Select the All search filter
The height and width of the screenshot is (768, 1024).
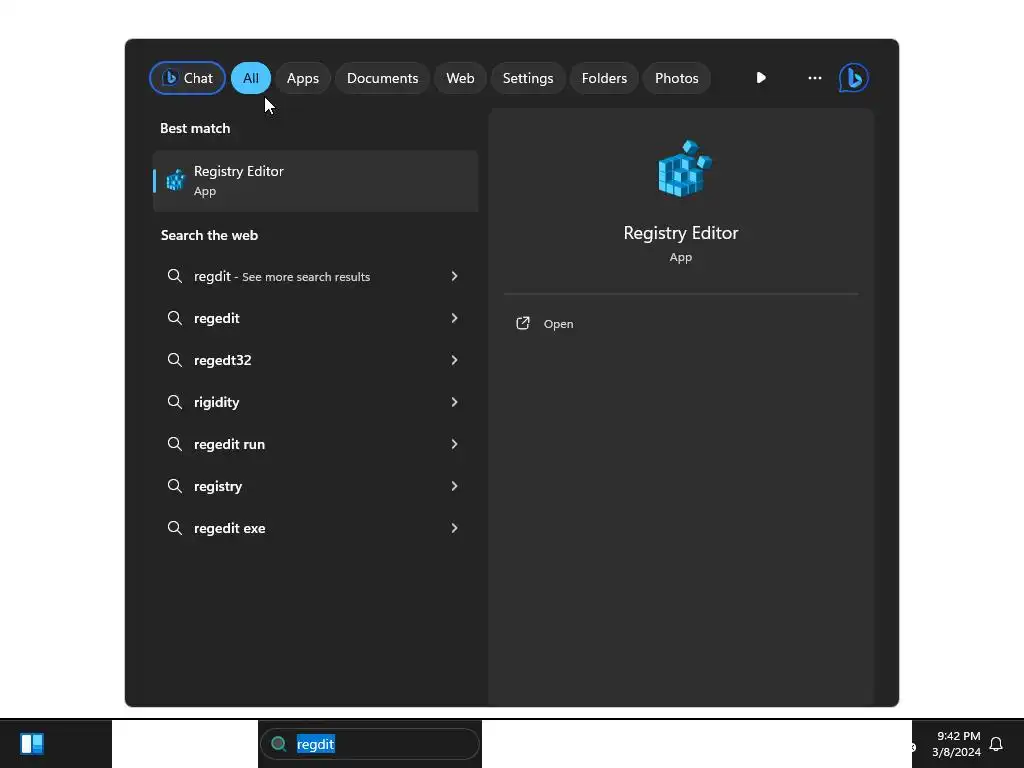coord(251,78)
